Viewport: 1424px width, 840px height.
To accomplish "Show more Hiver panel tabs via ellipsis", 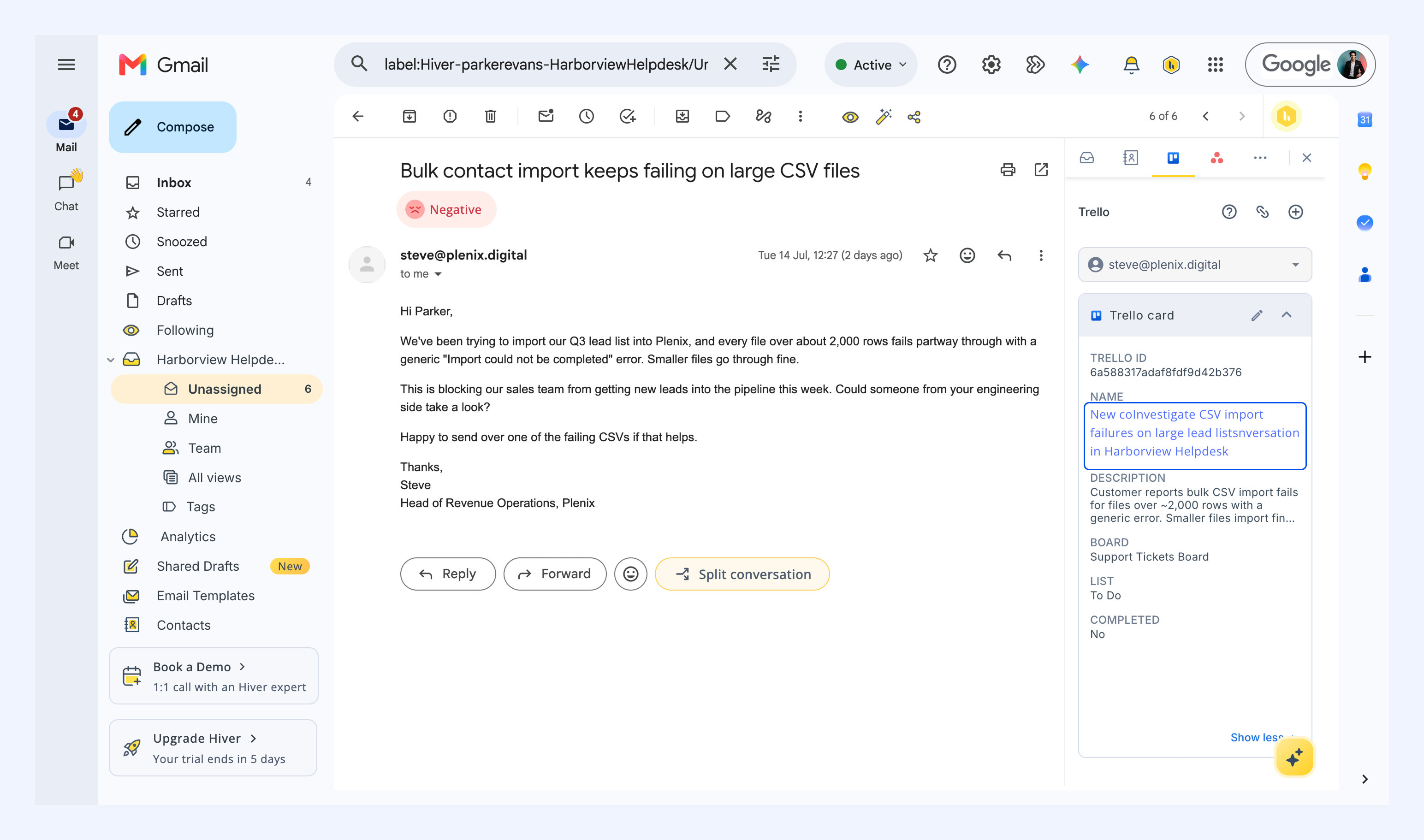I will click(1260, 158).
